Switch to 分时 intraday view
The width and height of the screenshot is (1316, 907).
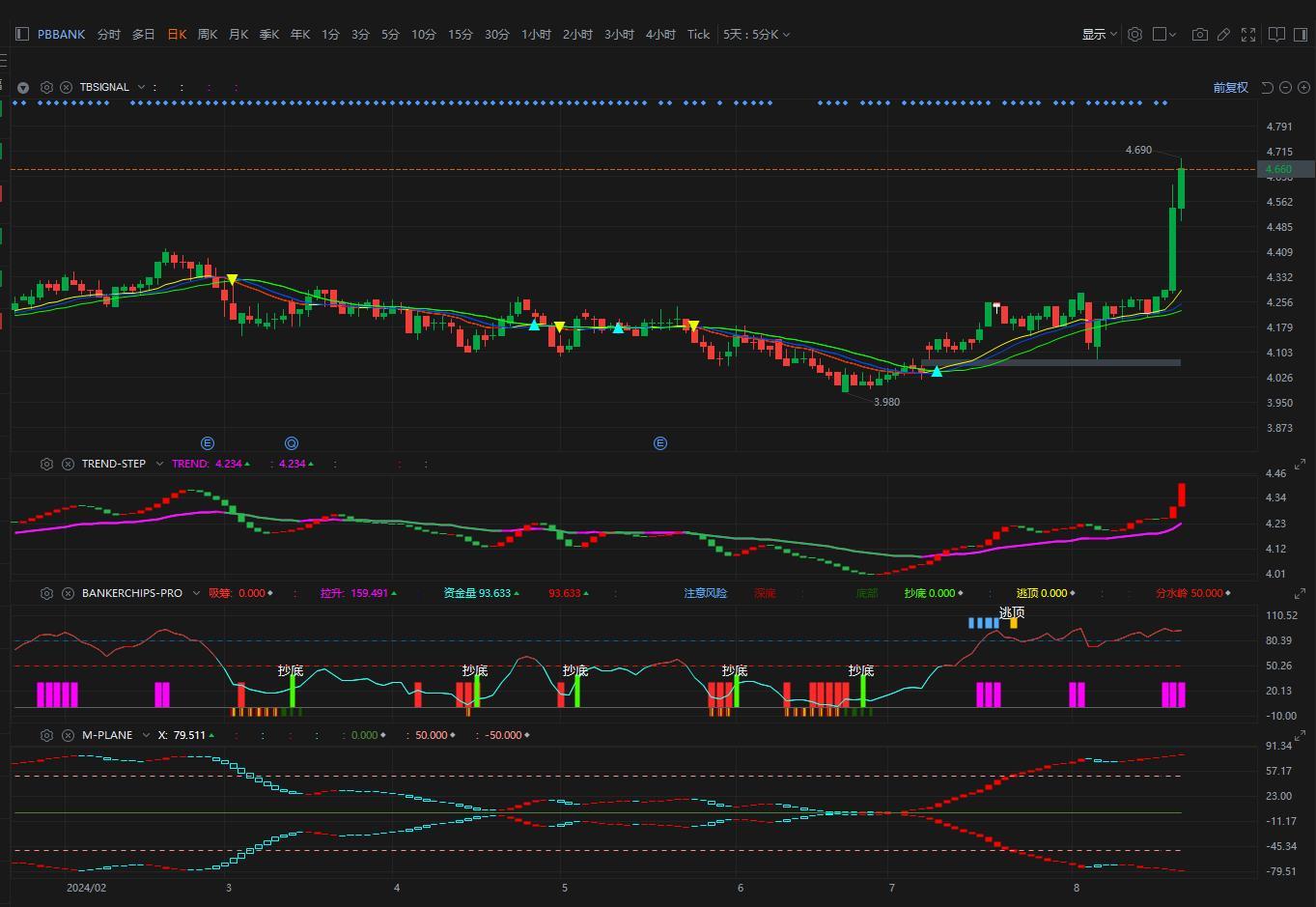click(x=109, y=34)
